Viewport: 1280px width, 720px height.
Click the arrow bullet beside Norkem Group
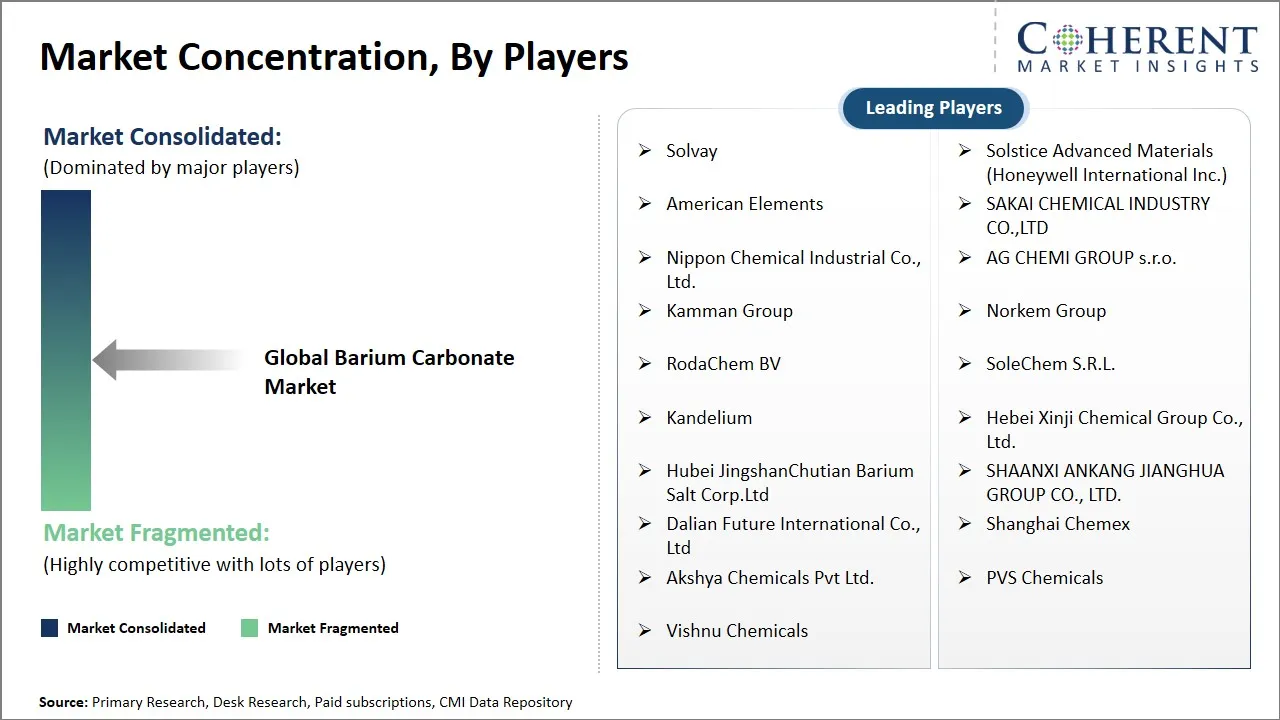[965, 311]
